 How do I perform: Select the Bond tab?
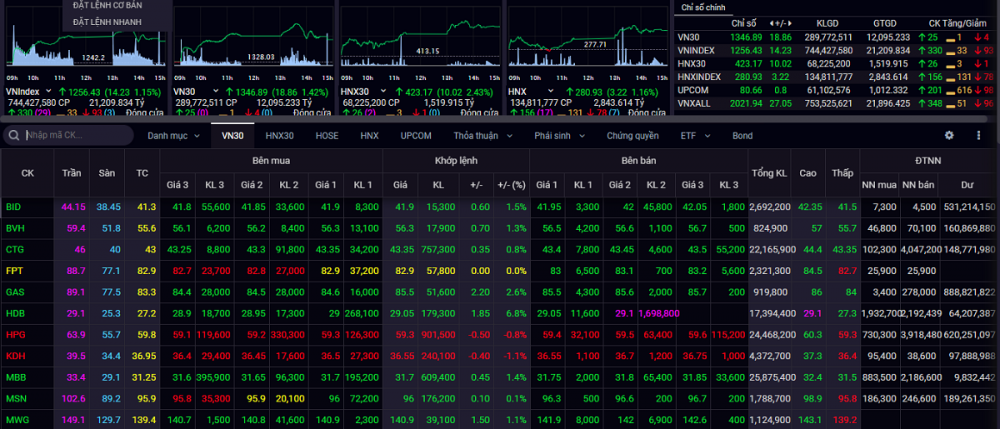(742, 135)
